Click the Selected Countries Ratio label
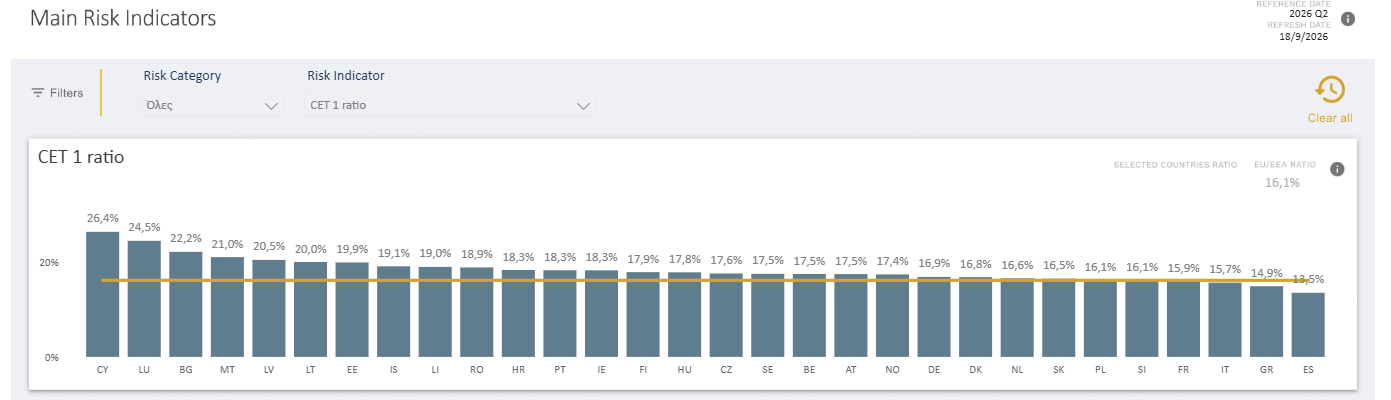This screenshot has width=1391, height=400. pyautogui.click(x=1175, y=165)
